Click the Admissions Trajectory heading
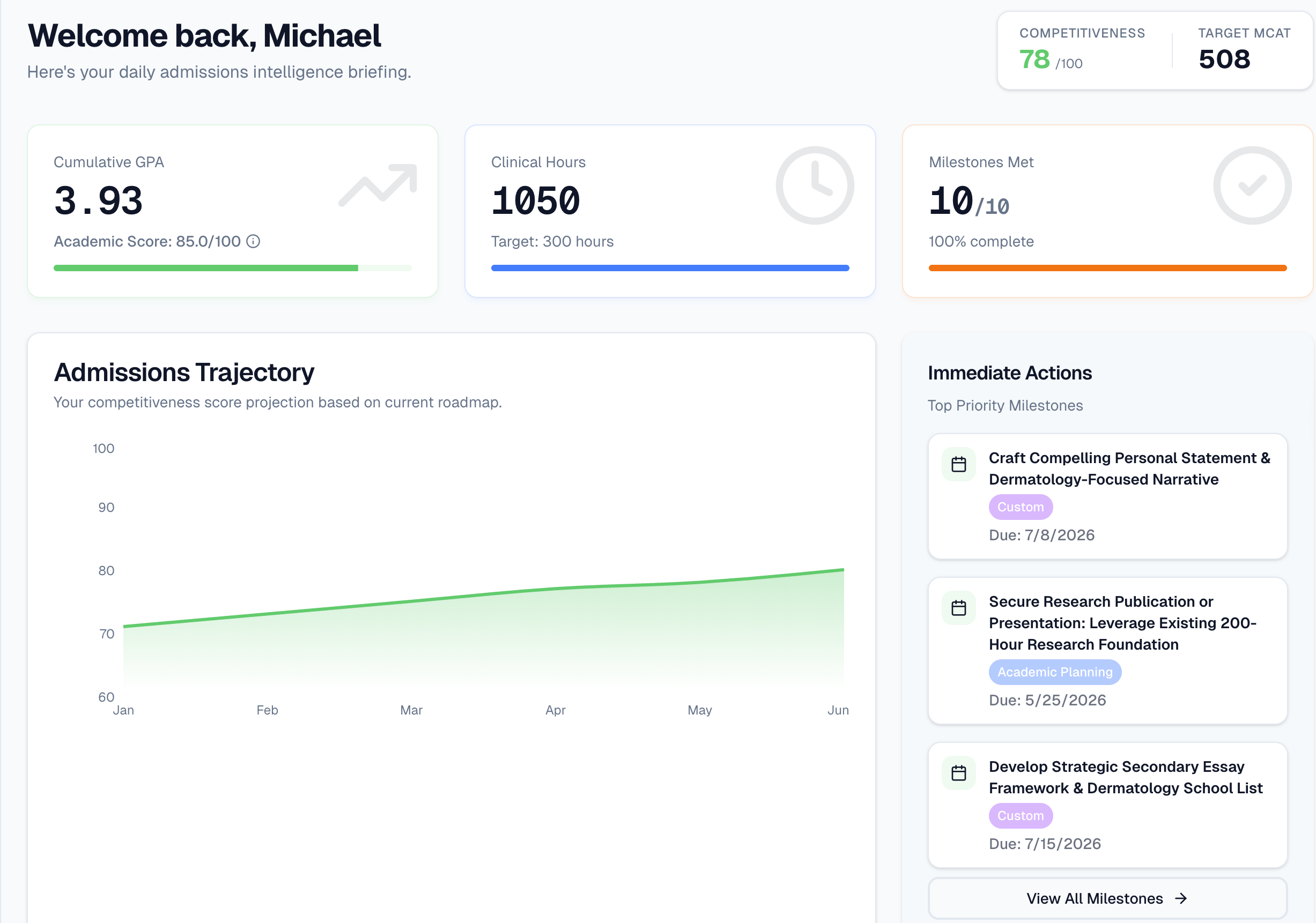The height and width of the screenshot is (923, 1316). point(184,373)
